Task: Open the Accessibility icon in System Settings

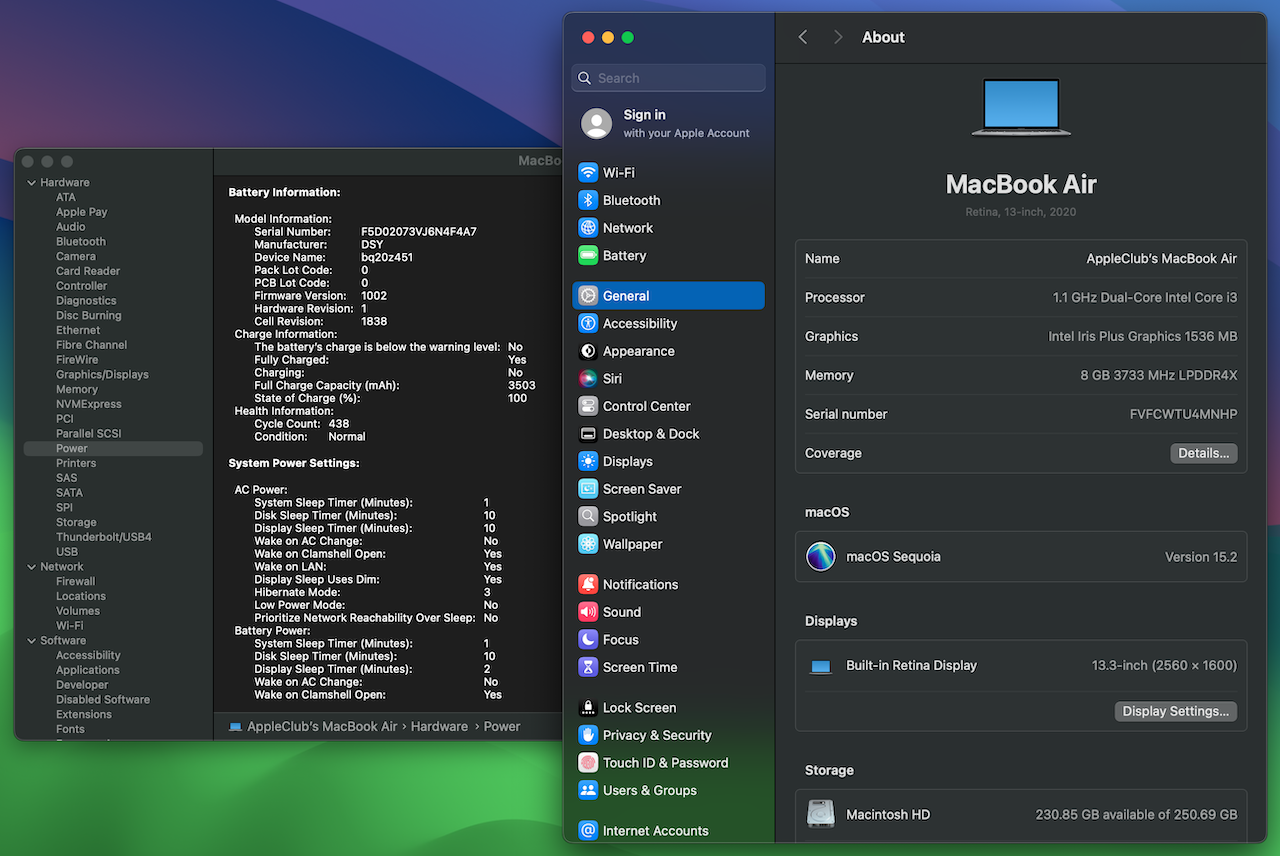Action: tap(588, 324)
